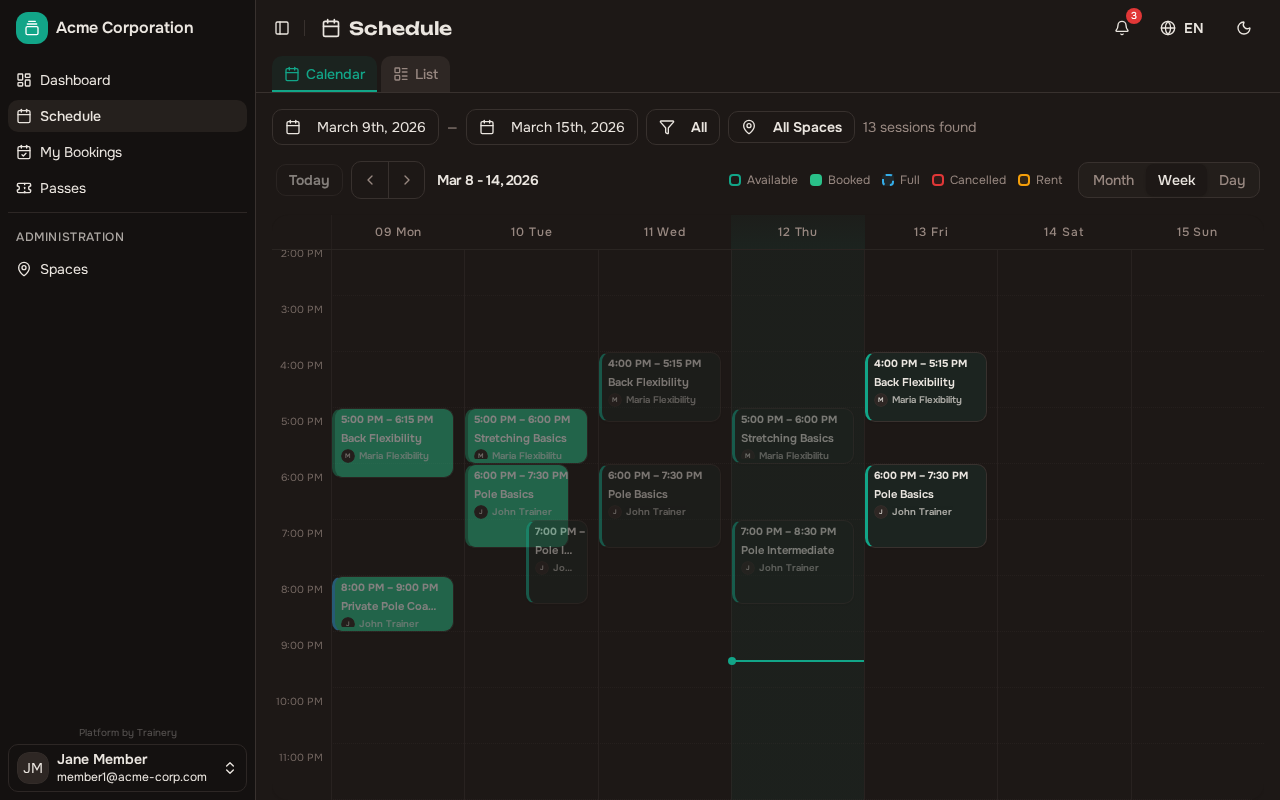The height and width of the screenshot is (800, 1280).
Task: Toggle the sidebar collapse icon
Action: point(282,28)
